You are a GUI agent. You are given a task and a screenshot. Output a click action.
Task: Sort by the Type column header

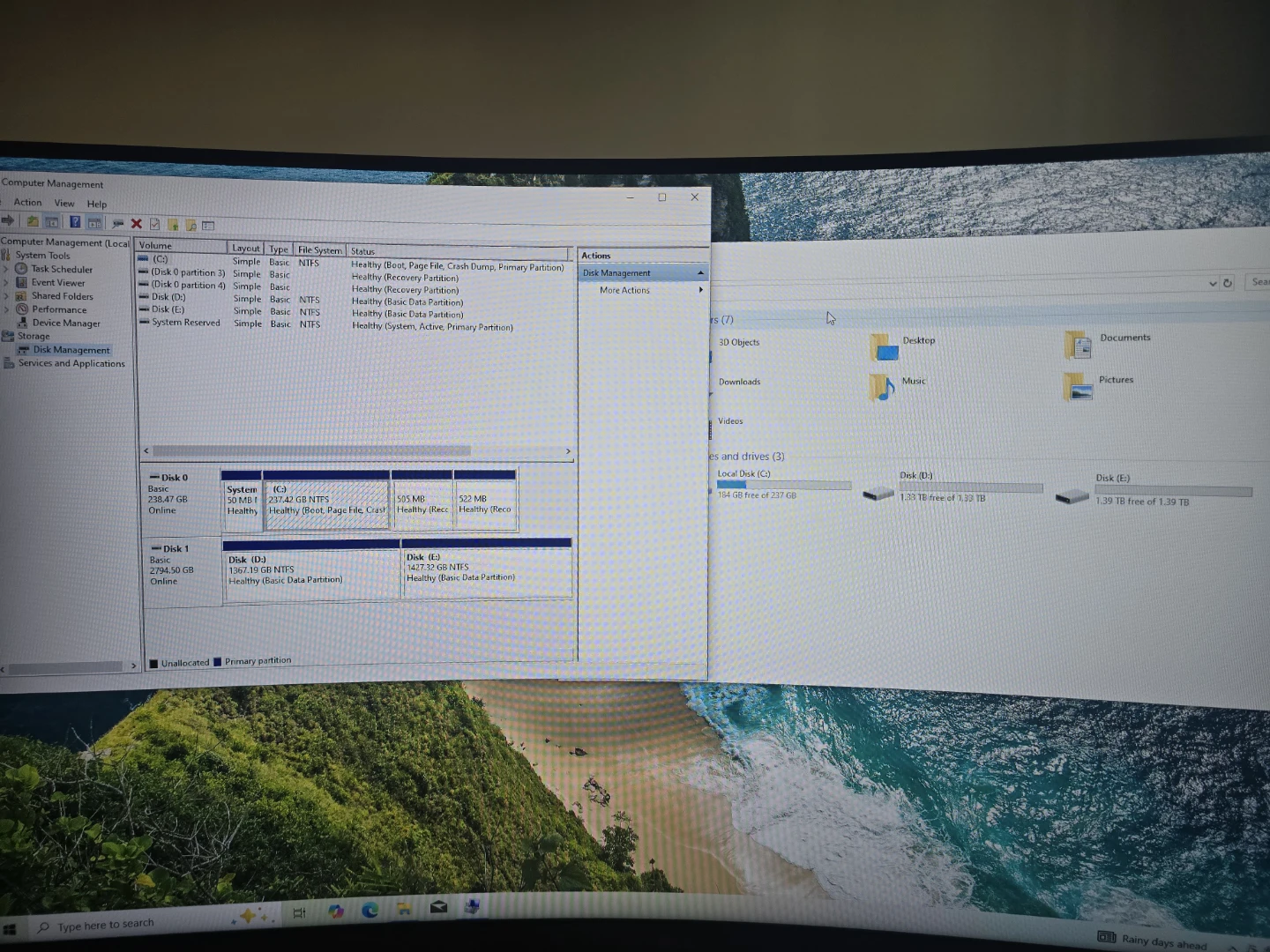pyautogui.click(x=279, y=249)
